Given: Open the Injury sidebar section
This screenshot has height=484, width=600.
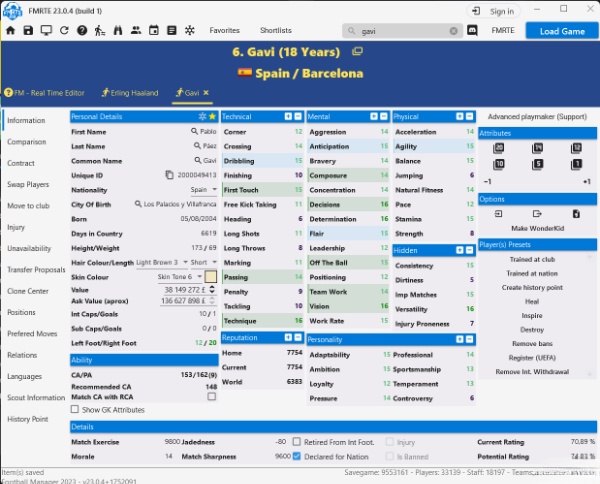Looking at the screenshot, I should tap(16, 227).
